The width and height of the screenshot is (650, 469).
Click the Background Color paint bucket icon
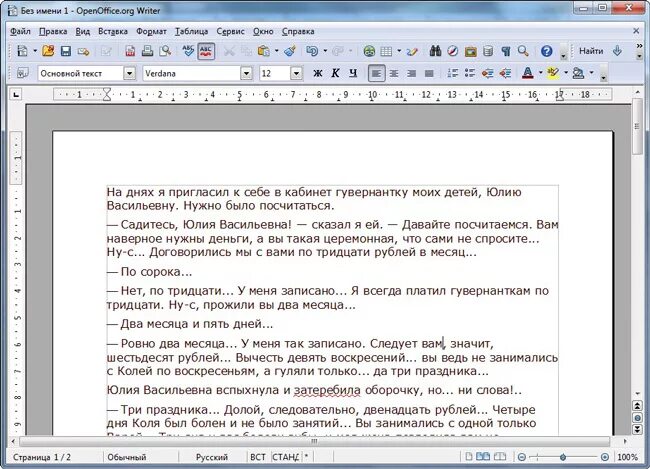point(578,73)
